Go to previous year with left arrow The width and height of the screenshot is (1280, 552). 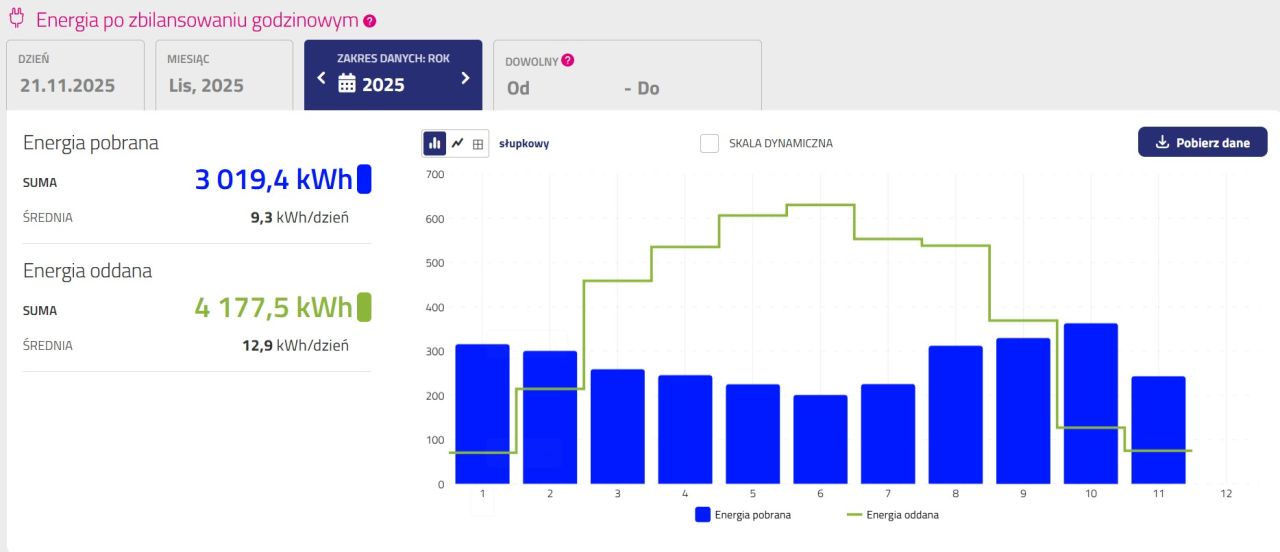321,78
